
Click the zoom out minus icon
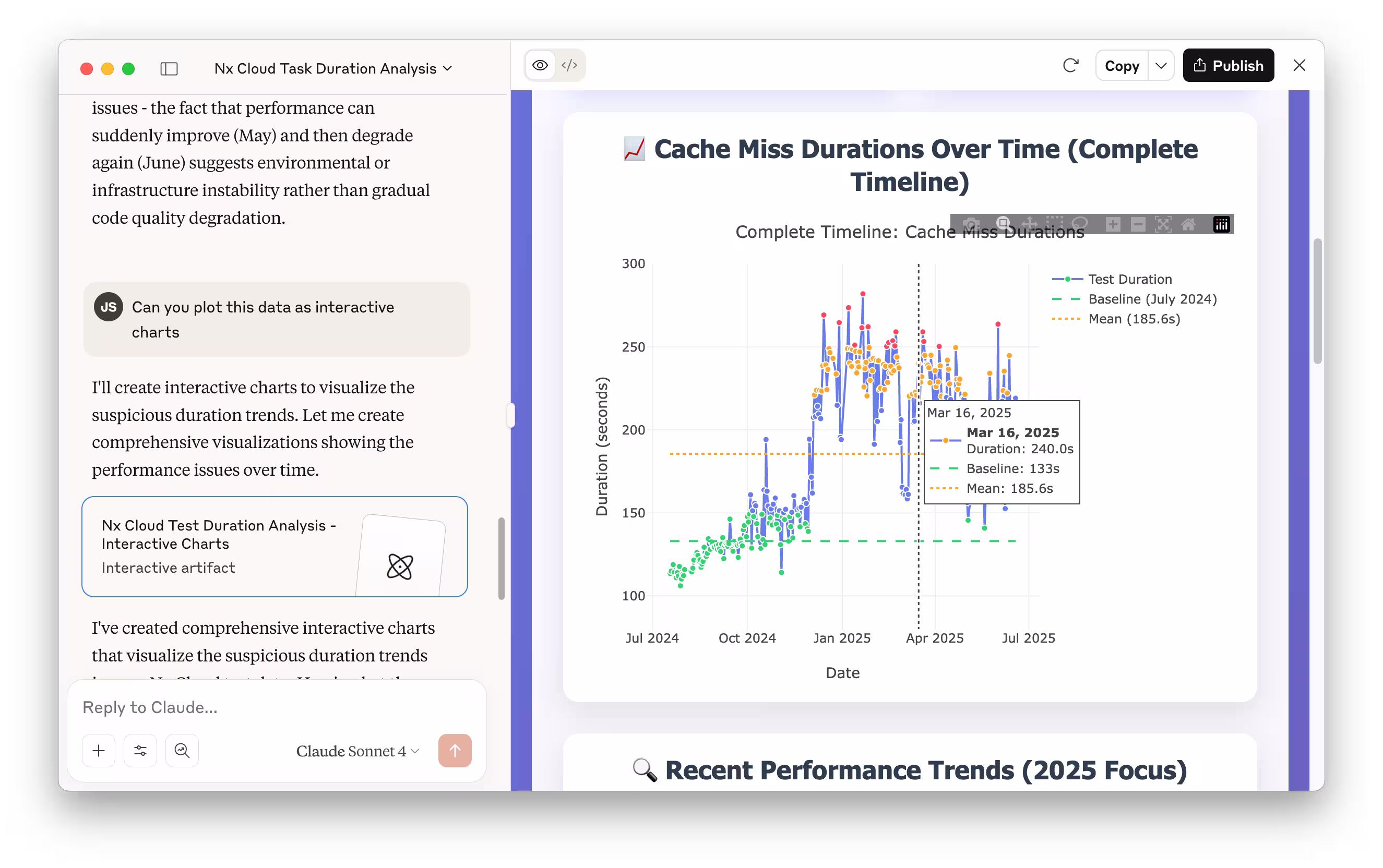pos(1138,224)
